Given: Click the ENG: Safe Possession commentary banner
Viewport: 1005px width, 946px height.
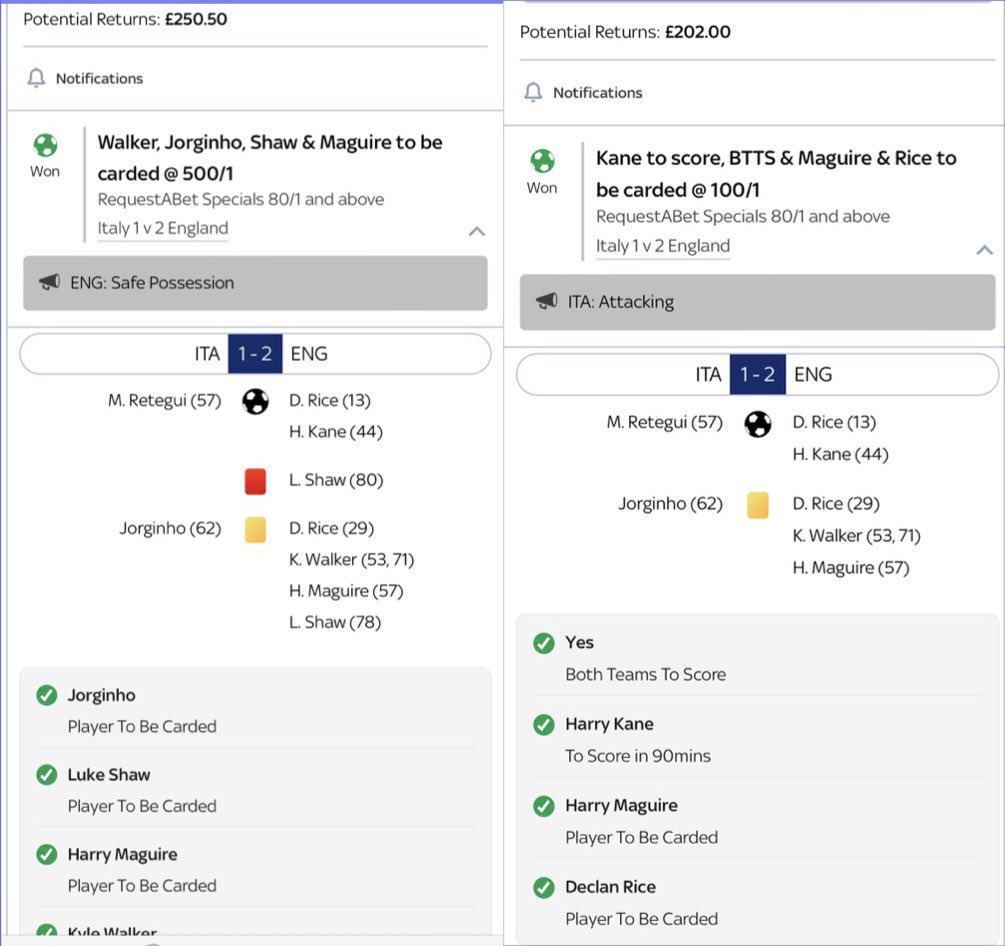Looking at the screenshot, I should (255, 283).
